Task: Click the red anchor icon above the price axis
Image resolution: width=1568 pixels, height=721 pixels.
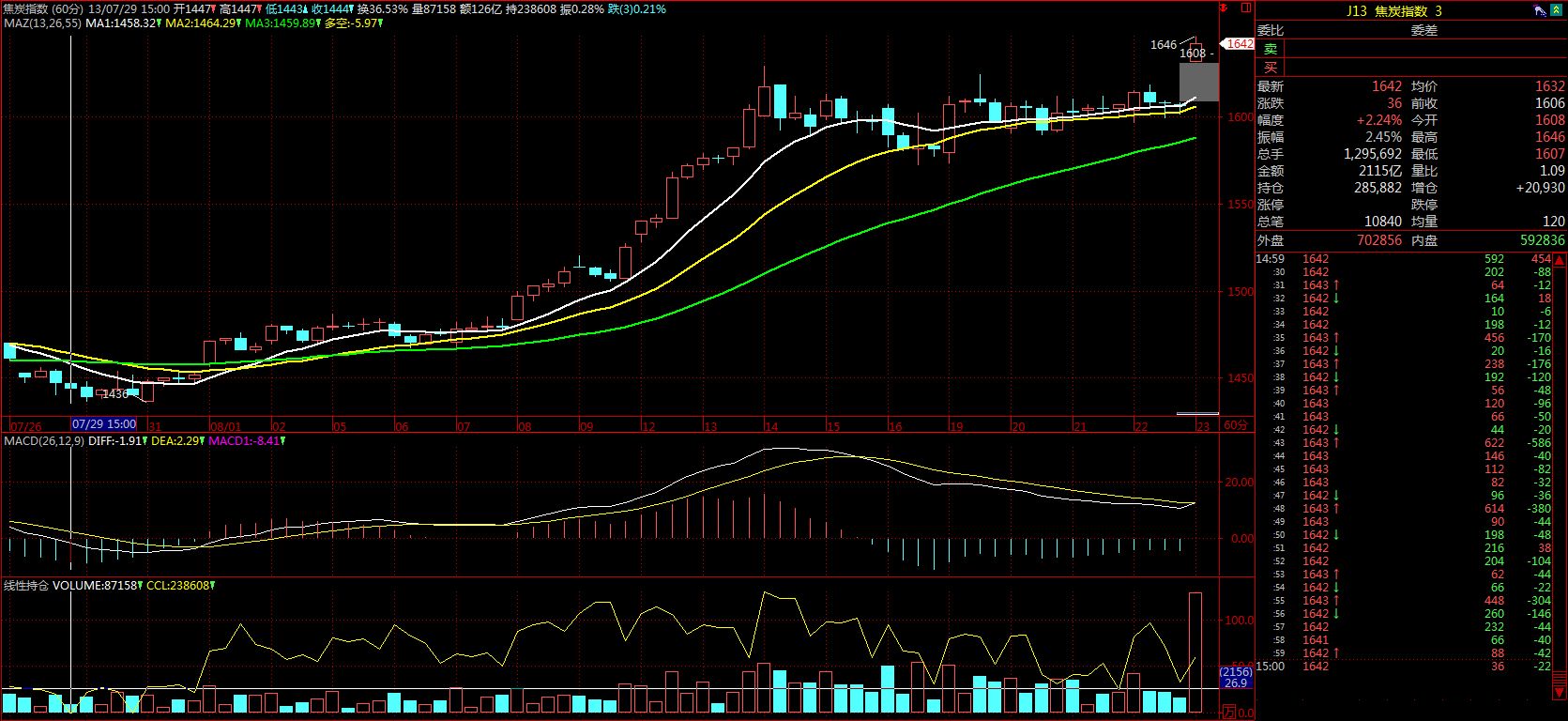Action: pyautogui.click(x=1224, y=8)
